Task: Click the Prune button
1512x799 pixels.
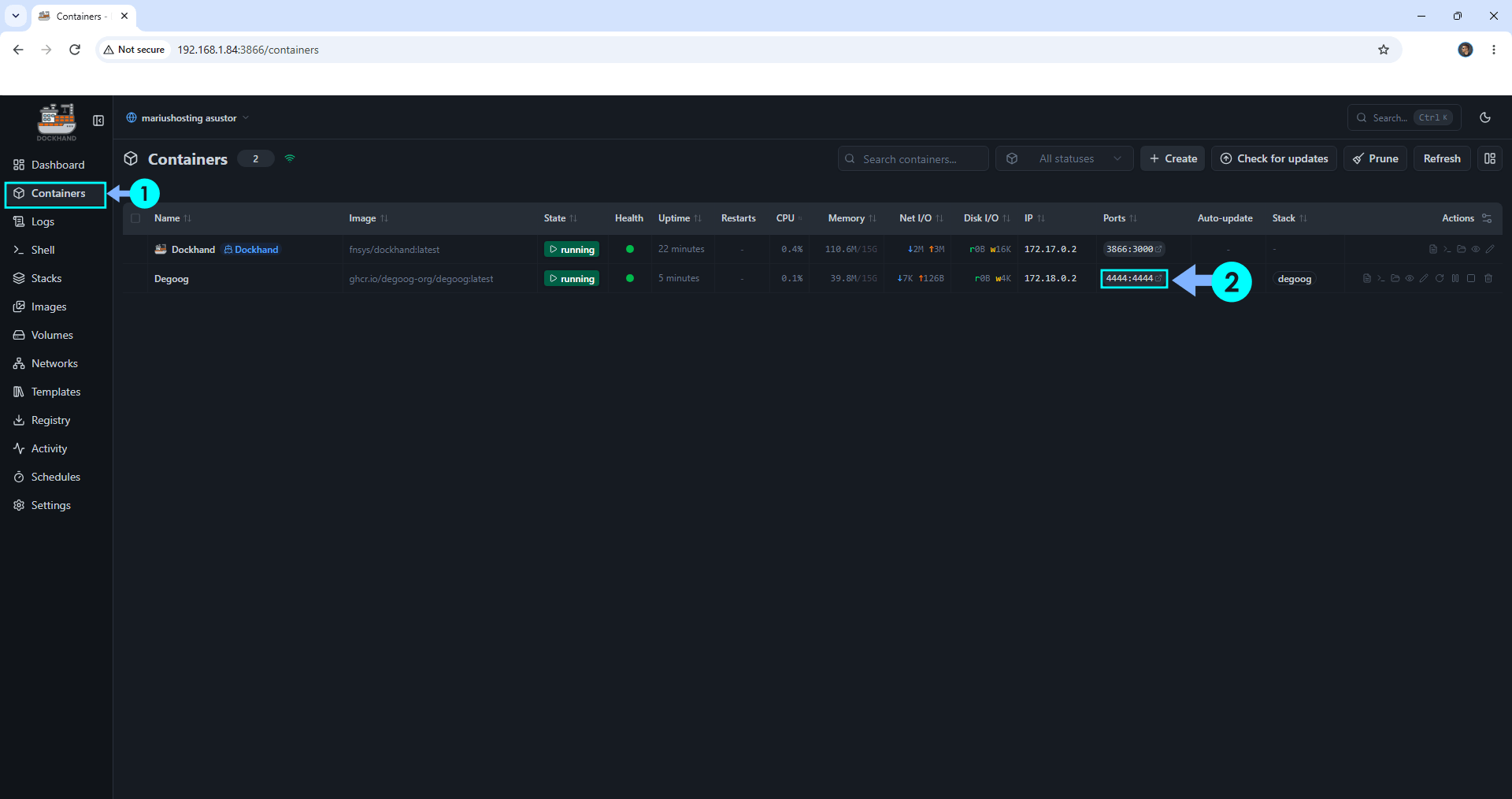Action: click(1375, 158)
